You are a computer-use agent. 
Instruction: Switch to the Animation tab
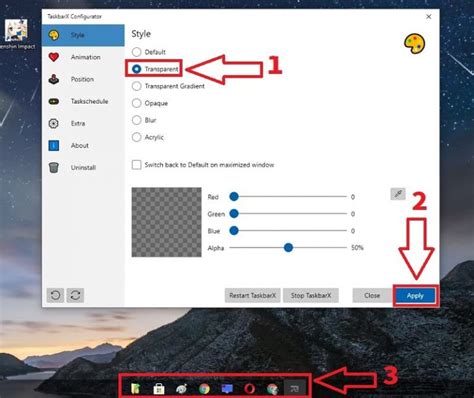point(83,57)
